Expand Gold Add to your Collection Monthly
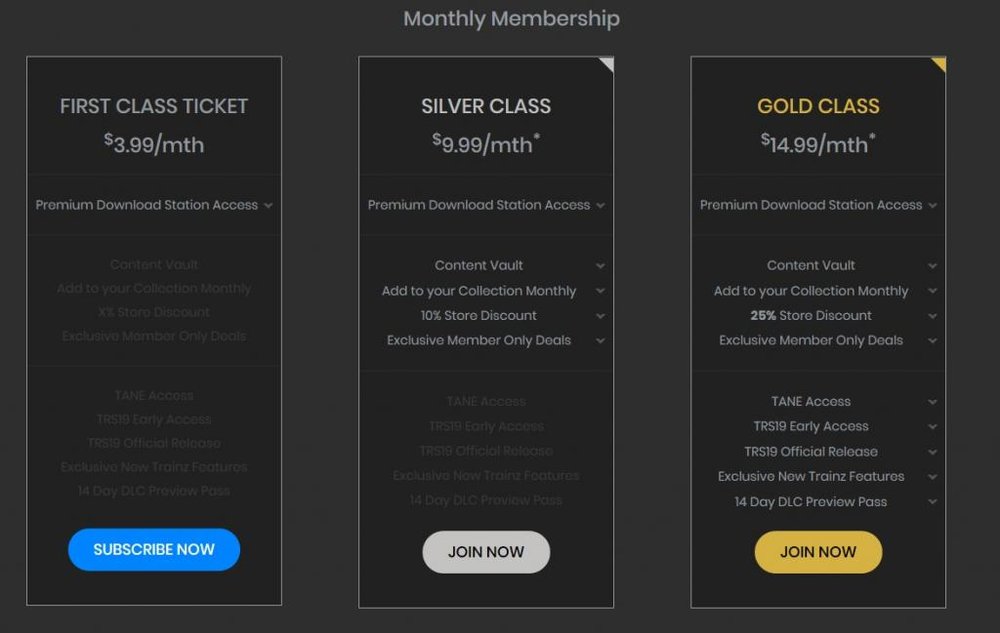The width and height of the screenshot is (1000, 633). tap(932, 291)
